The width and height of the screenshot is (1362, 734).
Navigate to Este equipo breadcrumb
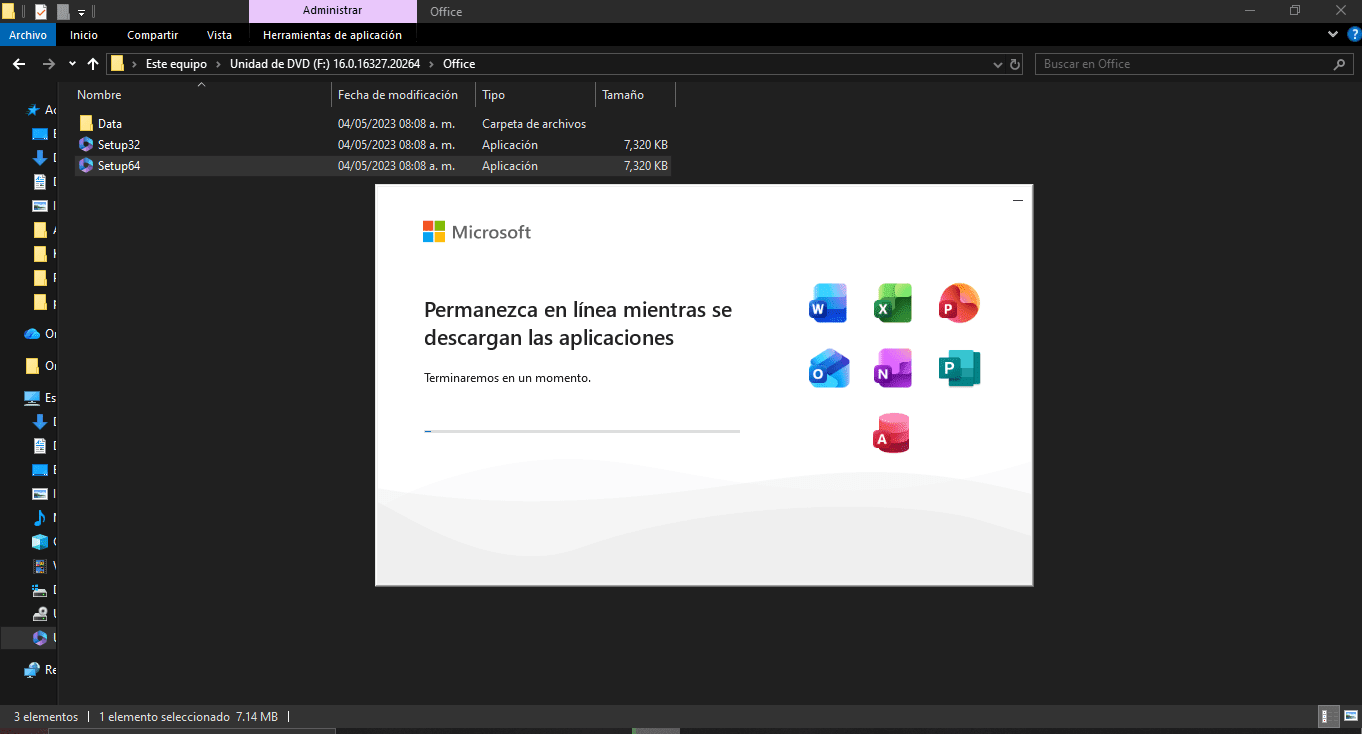pyautogui.click(x=176, y=64)
